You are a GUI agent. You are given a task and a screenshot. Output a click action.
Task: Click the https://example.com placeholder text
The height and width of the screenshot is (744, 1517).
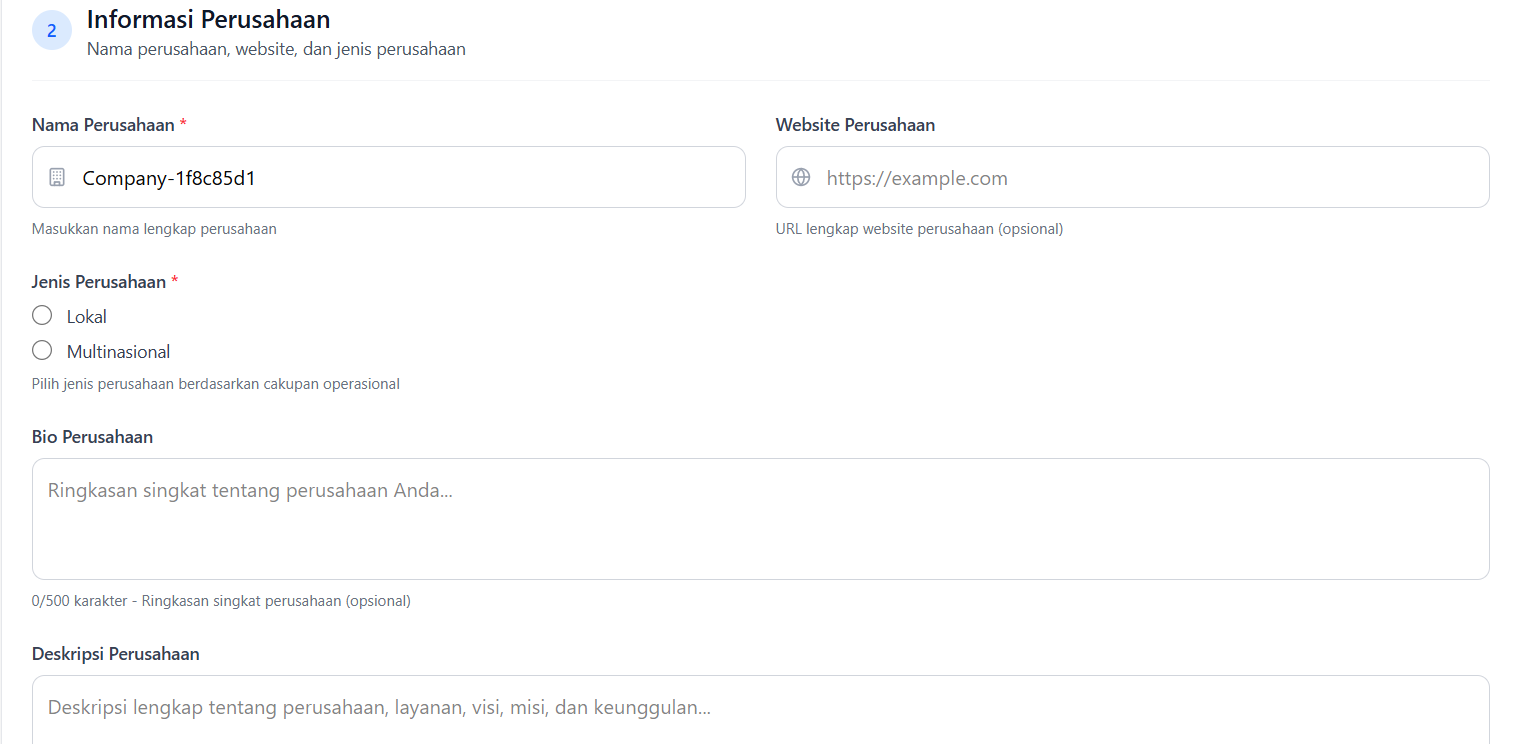(916, 177)
